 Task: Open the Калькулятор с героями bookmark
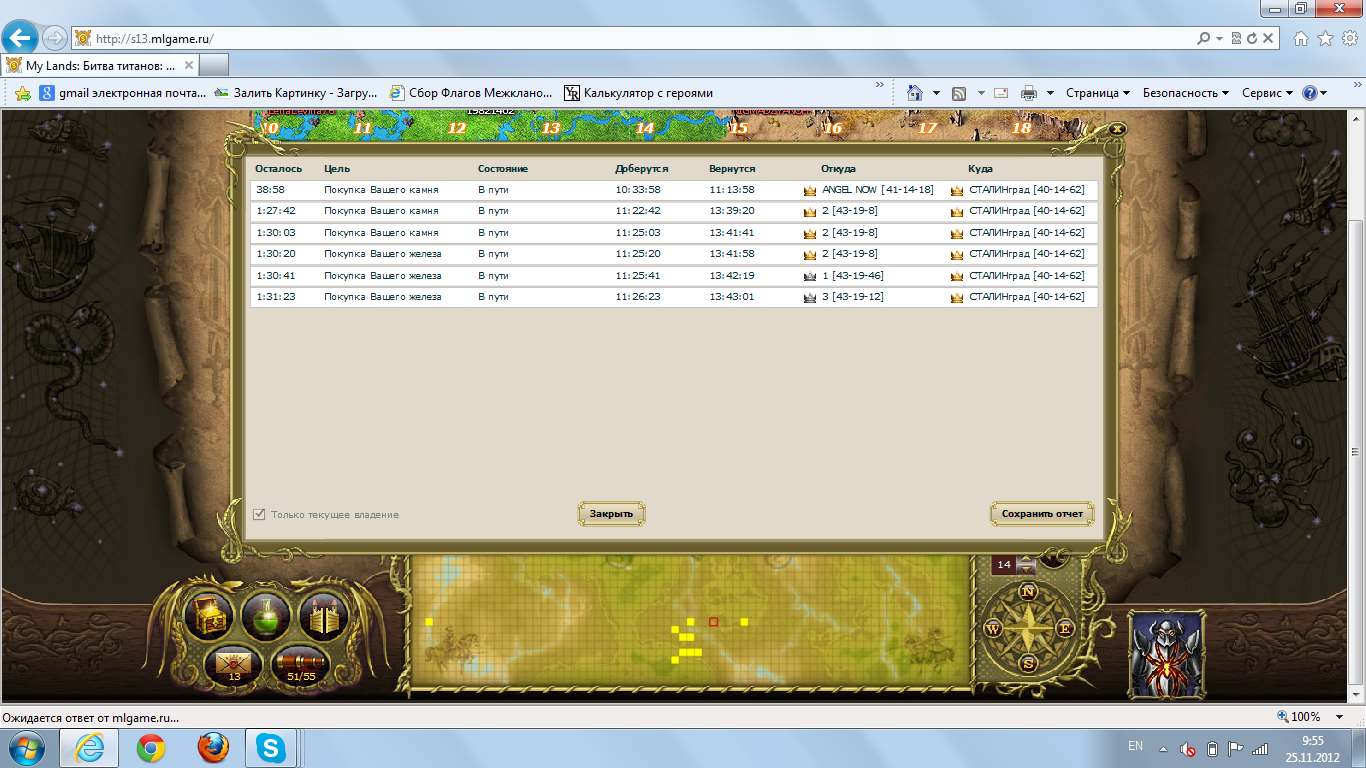639,93
